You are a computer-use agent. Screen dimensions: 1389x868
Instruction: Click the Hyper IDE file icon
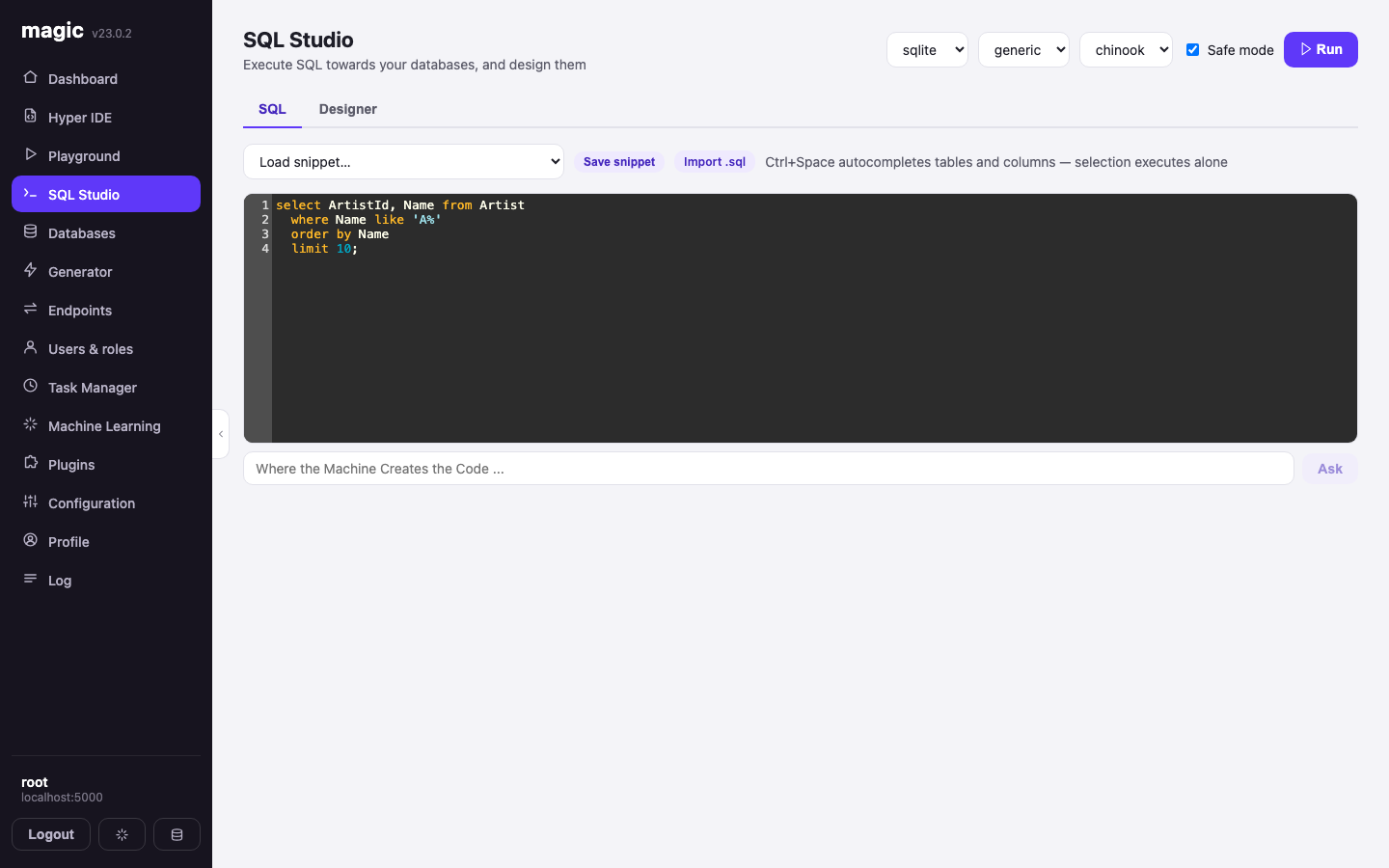tap(30, 116)
